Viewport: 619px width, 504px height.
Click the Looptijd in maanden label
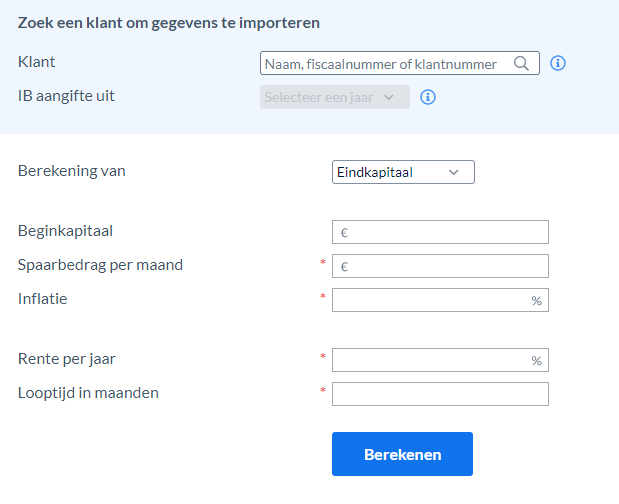[x=88, y=393]
